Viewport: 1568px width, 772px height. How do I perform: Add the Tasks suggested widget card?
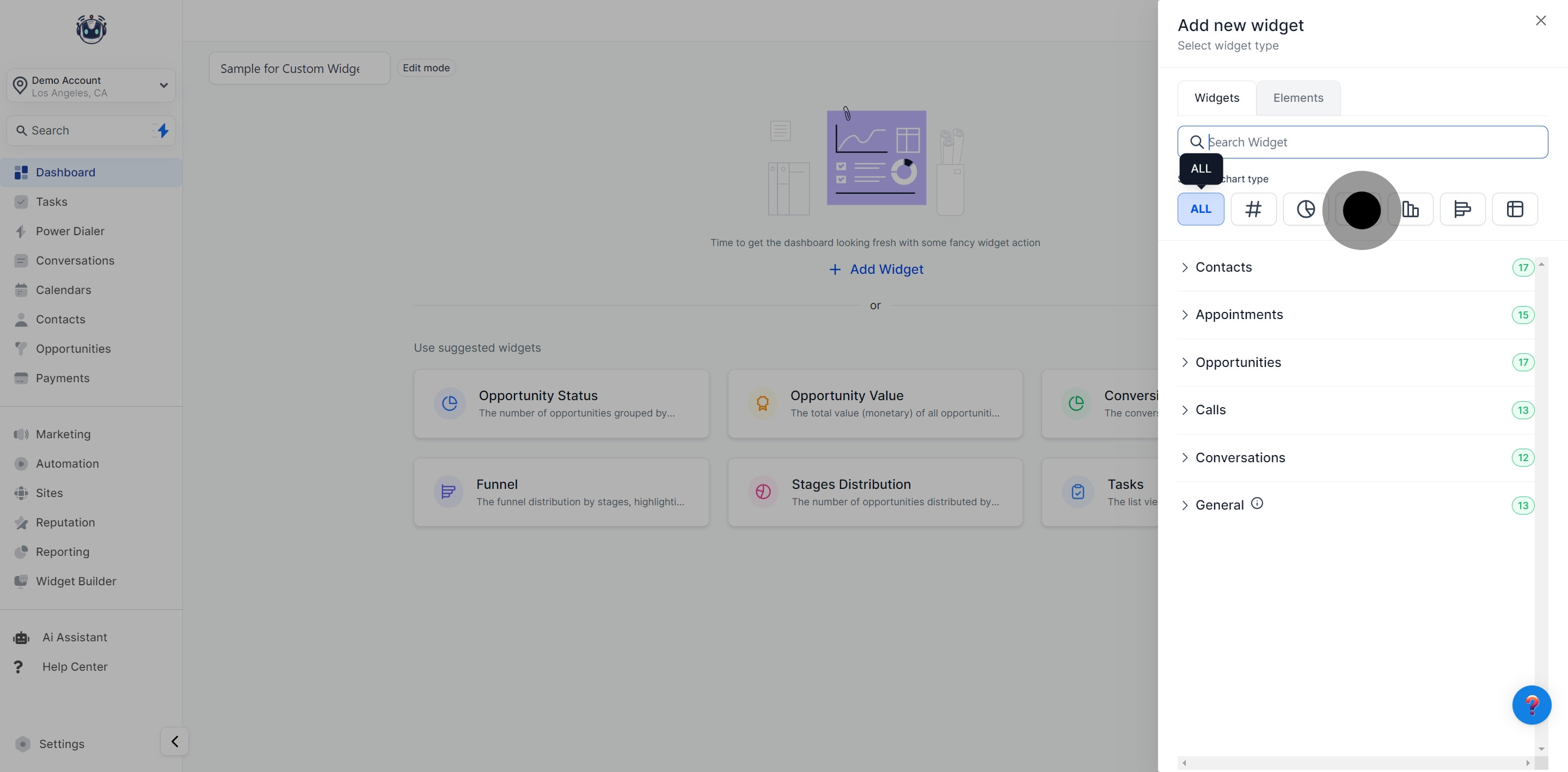click(x=1100, y=492)
